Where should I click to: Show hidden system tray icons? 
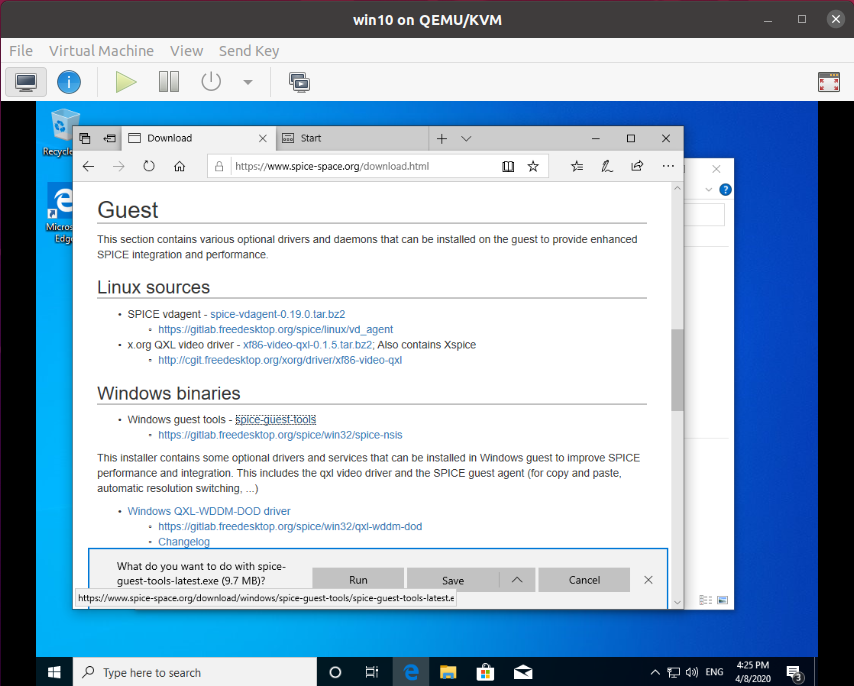point(655,672)
